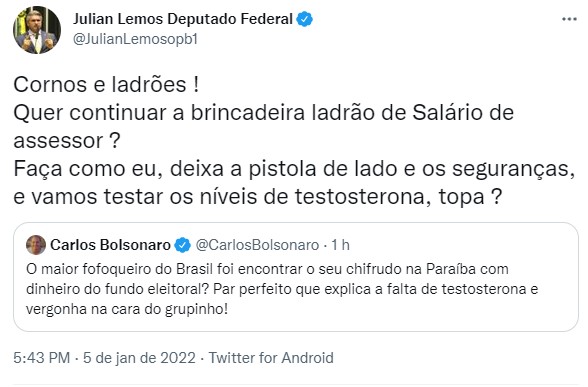This screenshot has height=387, width=588.
Task: Open the Twitter for Android source link
Action: pos(271,357)
